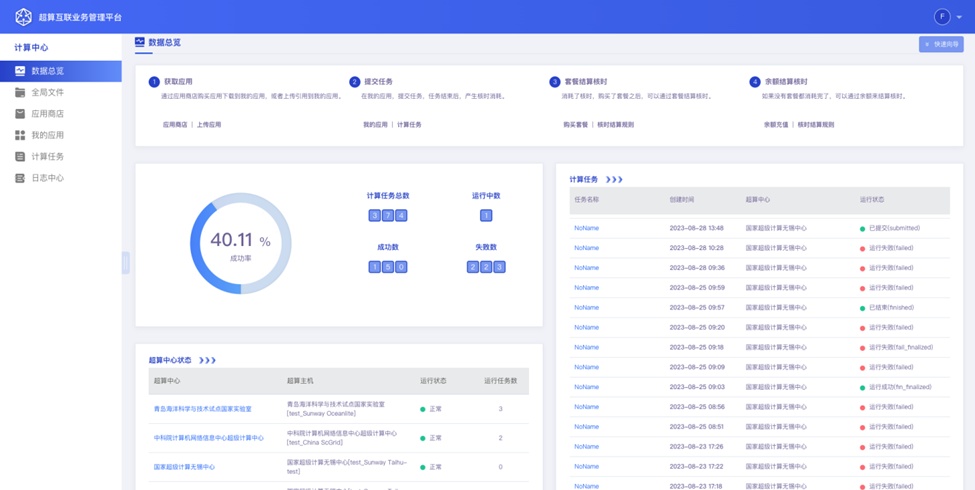Click the 全局文件 folder icon
The image size is (975, 490).
point(20,92)
